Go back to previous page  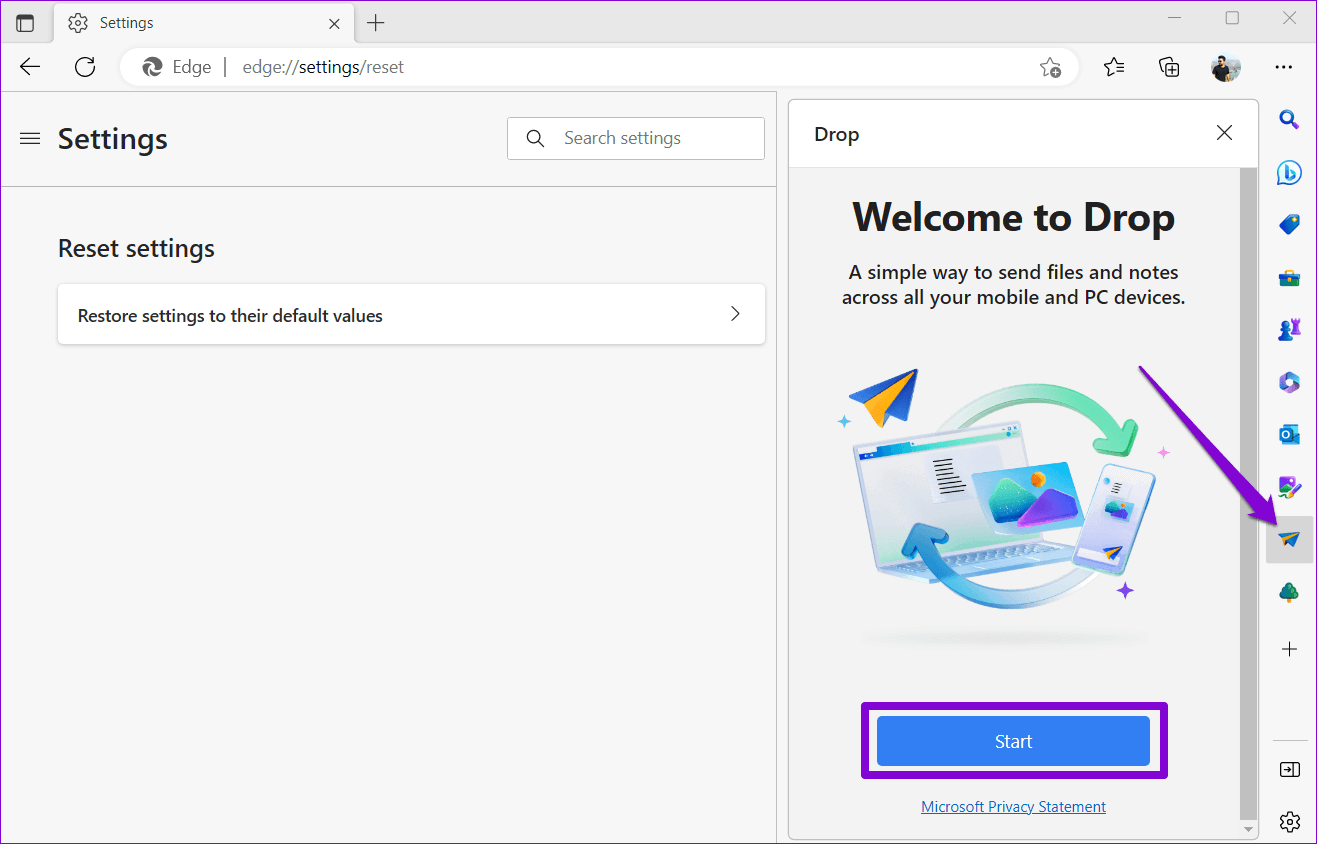pos(30,67)
